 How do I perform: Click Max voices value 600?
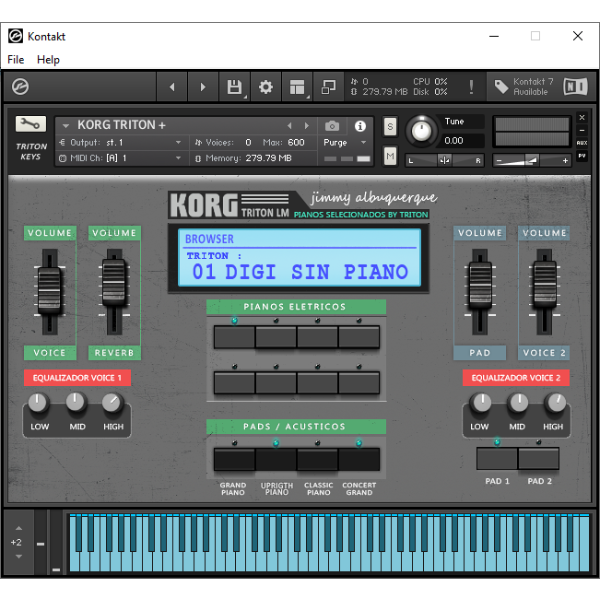[296, 143]
